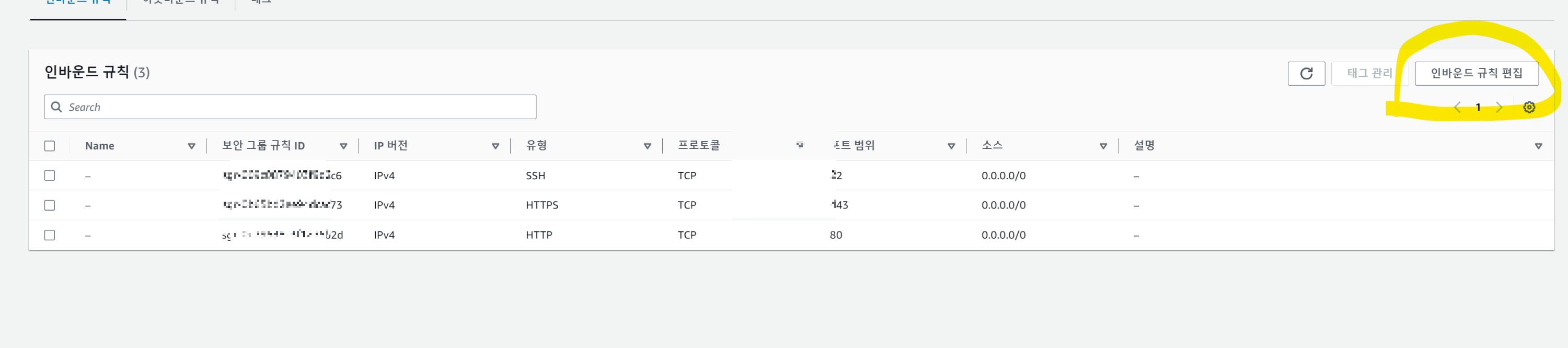1568x348 pixels.
Task: Go to next page arrow
Action: [x=1499, y=108]
